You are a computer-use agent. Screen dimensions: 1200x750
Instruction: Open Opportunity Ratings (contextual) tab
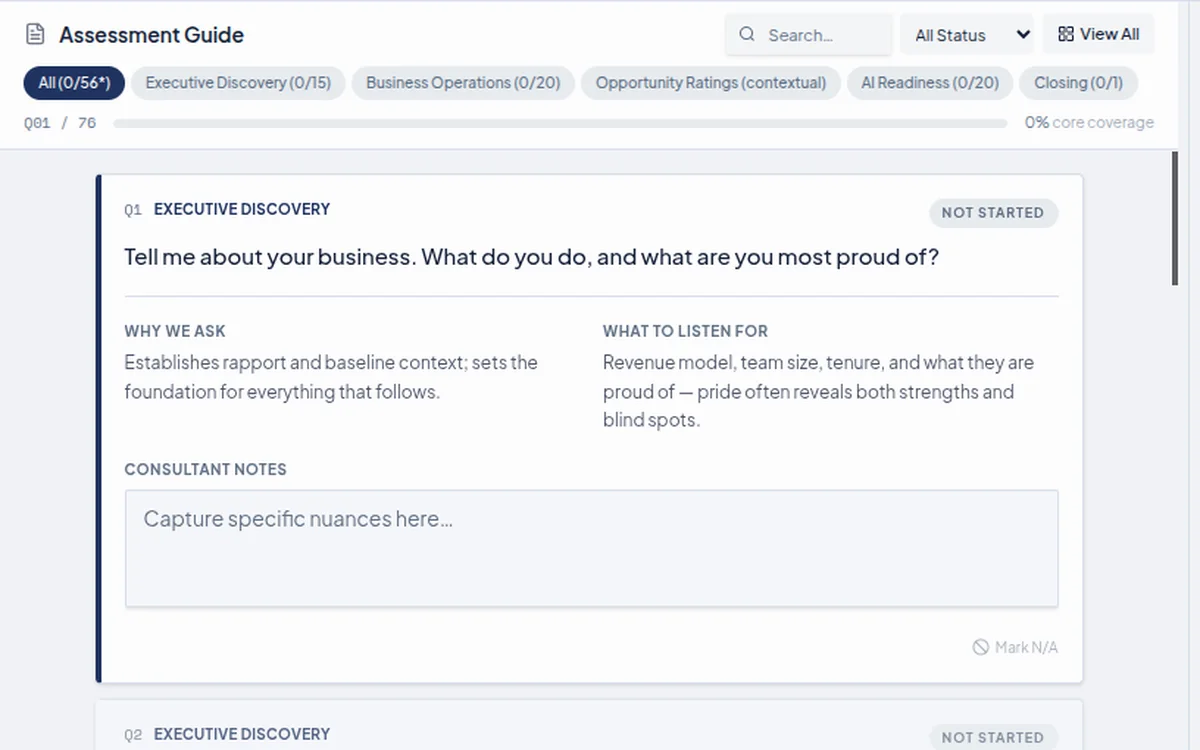tap(711, 83)
